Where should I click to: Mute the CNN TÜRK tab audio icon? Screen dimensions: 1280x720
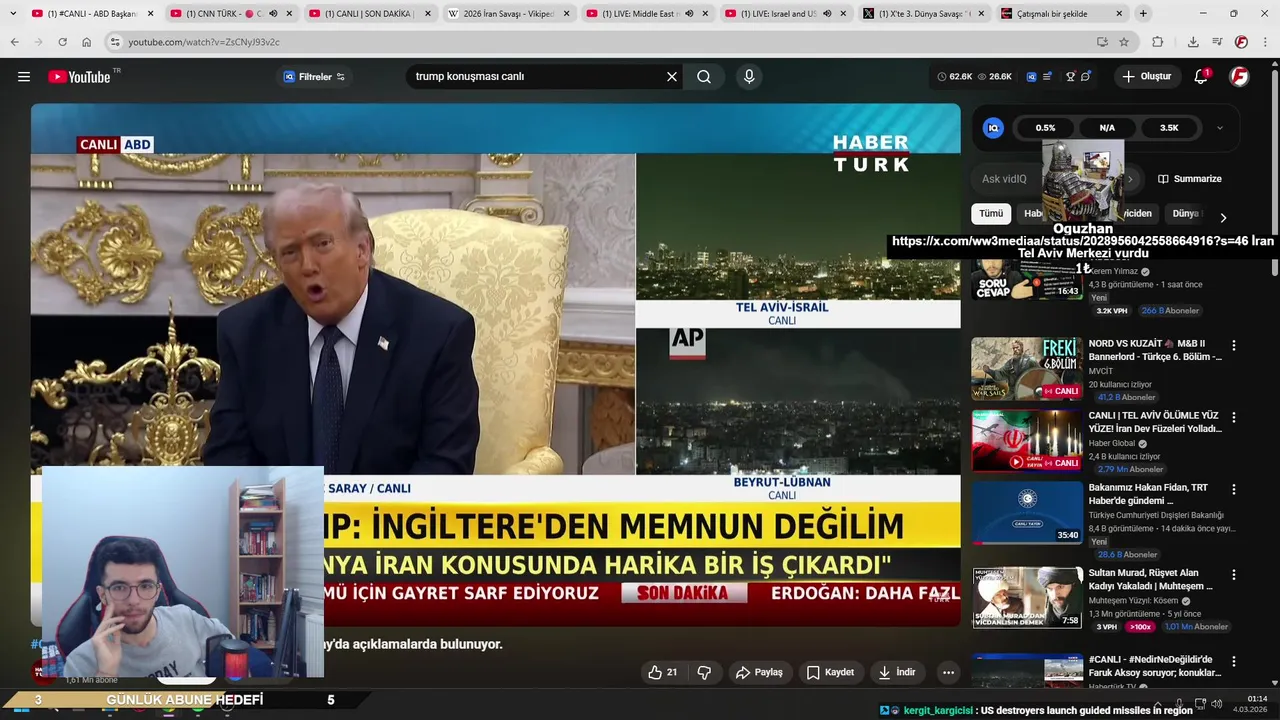(273, 14)
